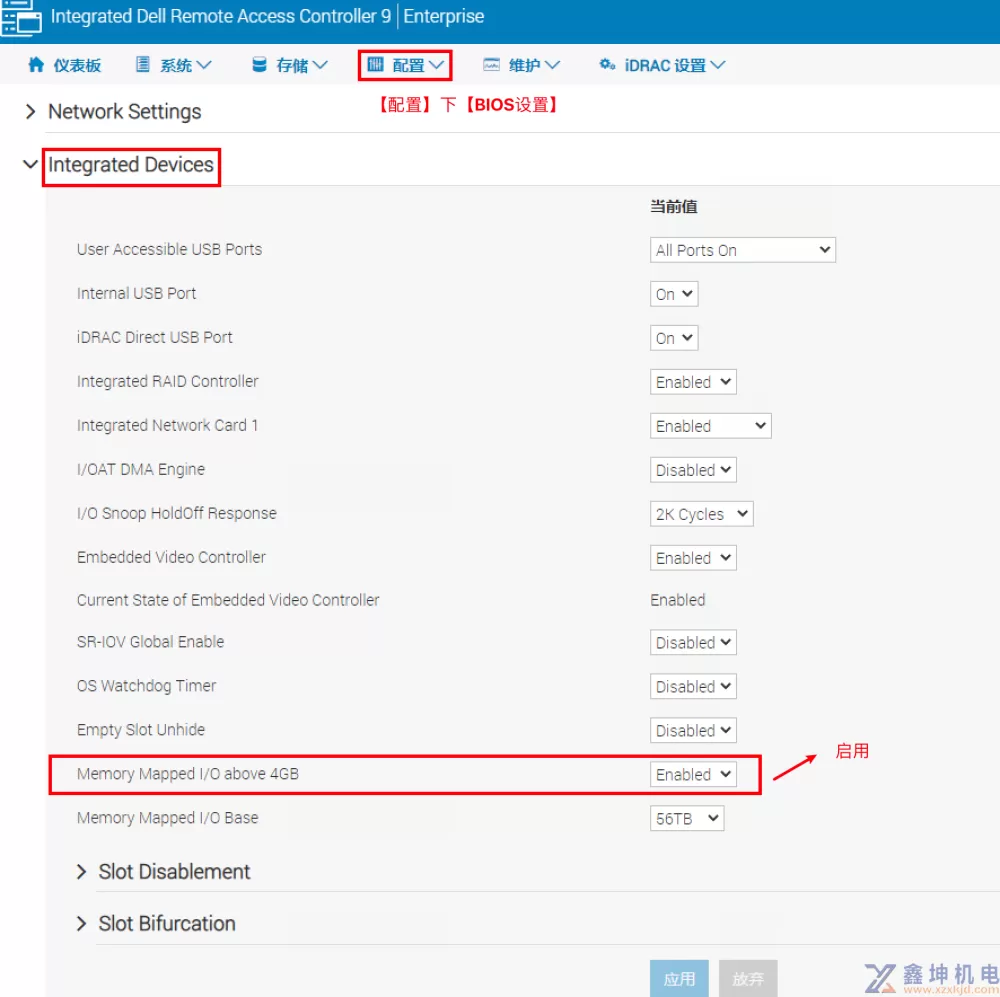Open Integrated Network Card 1 dropdown
This screenshot has height=997, width=1000.
pos(710,426)
